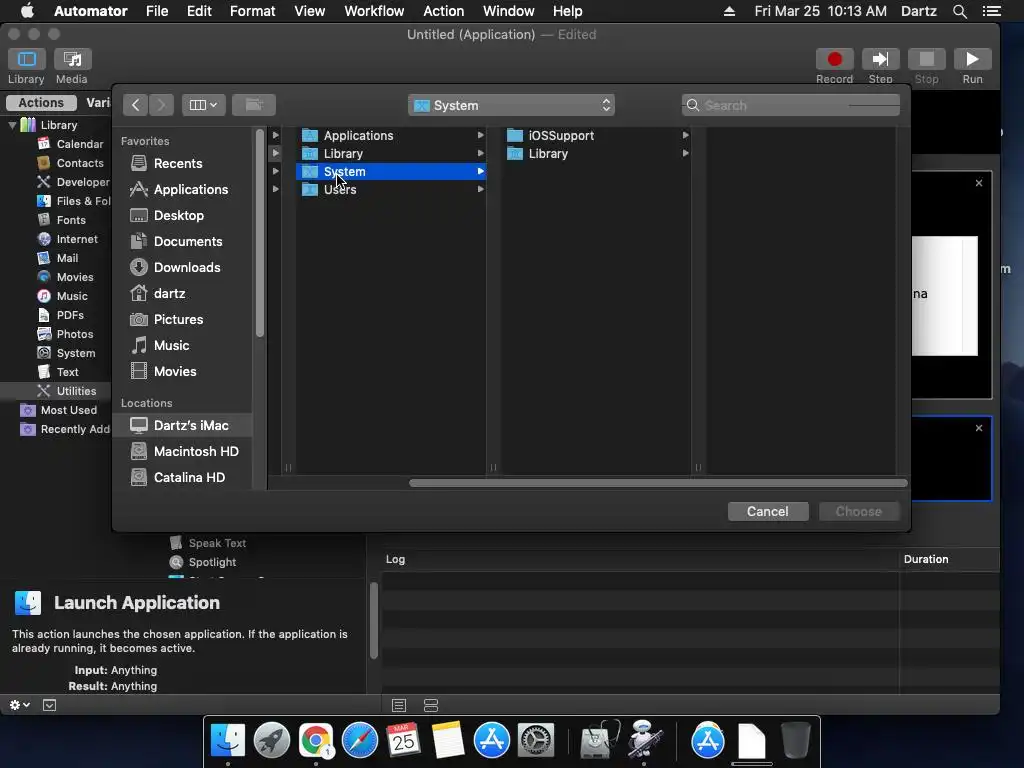Open the column view options dropdown

(x=203, y=105)
